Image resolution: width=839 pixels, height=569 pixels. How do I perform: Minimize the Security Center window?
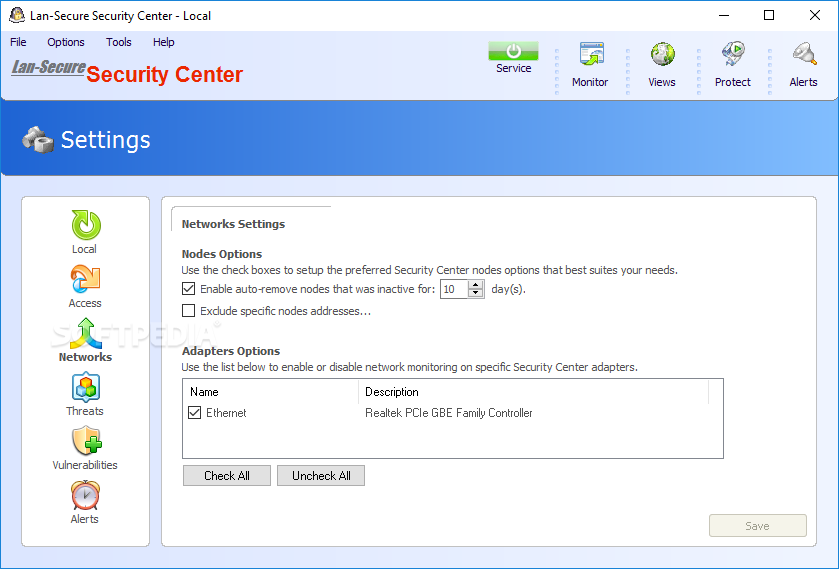pos(724,16)
